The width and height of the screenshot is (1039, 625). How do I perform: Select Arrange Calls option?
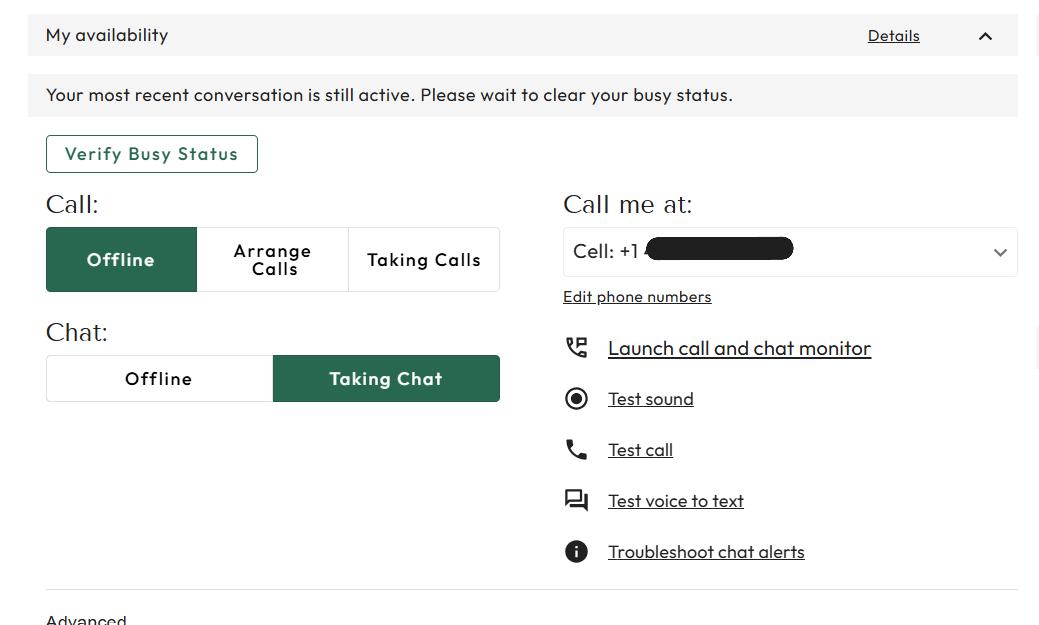pos(272,260)
